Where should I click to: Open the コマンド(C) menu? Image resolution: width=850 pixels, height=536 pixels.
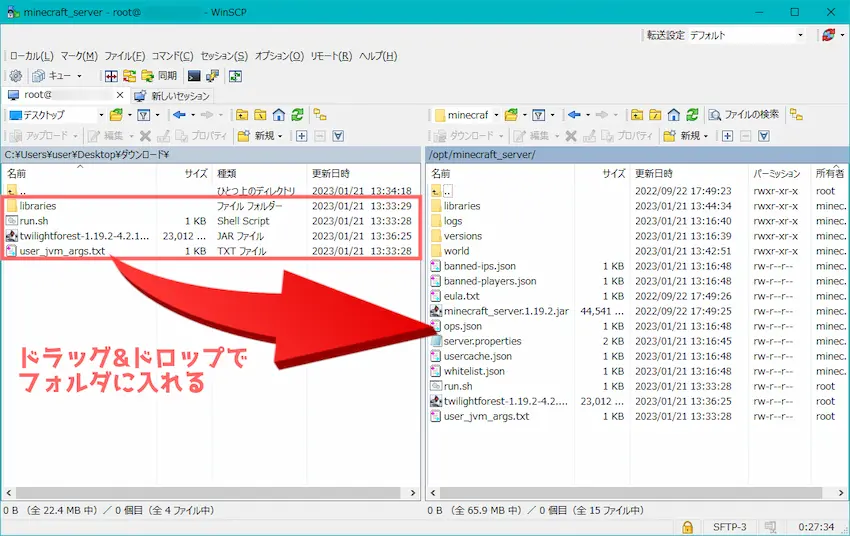[172, 56]
